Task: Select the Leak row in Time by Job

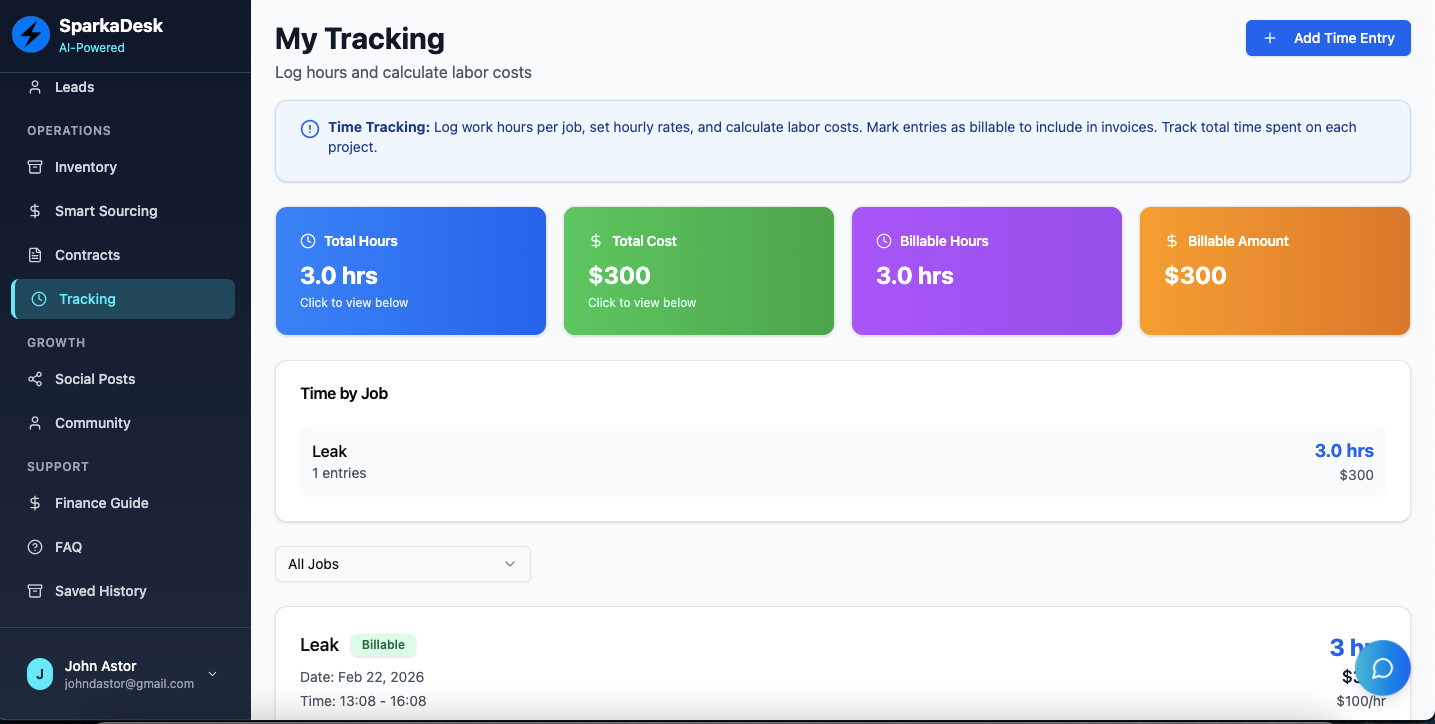Action: pyautogui.click(x=843, y=461)
